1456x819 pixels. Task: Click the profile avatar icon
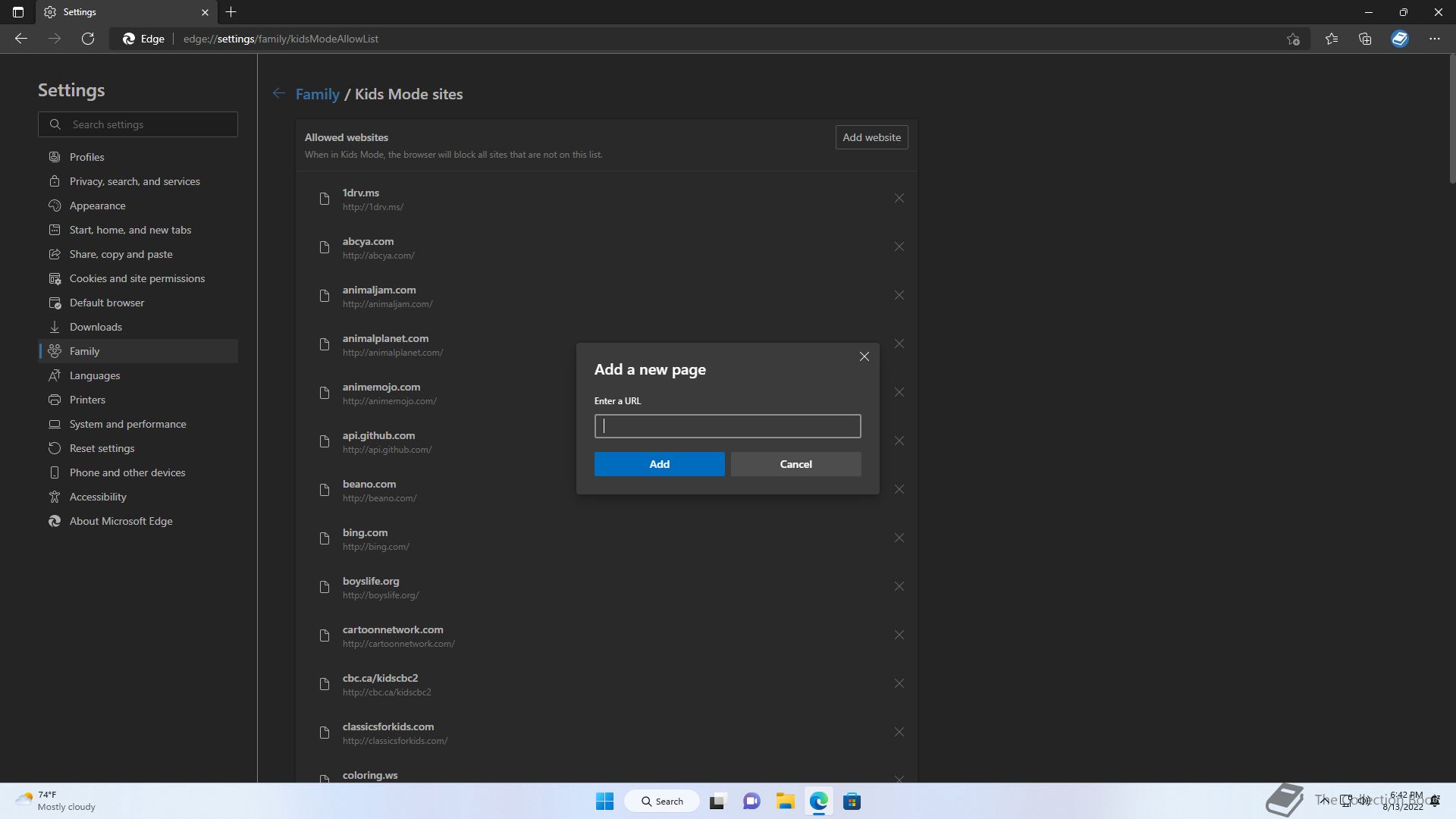[1400, 39]
